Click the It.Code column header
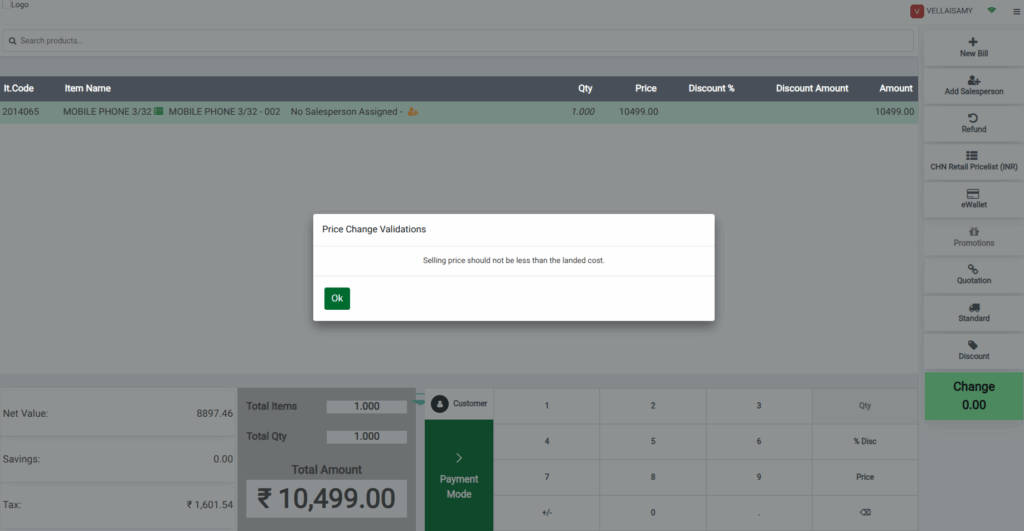The height and width of the screenshot is (531, 1024). pos(18,88)
